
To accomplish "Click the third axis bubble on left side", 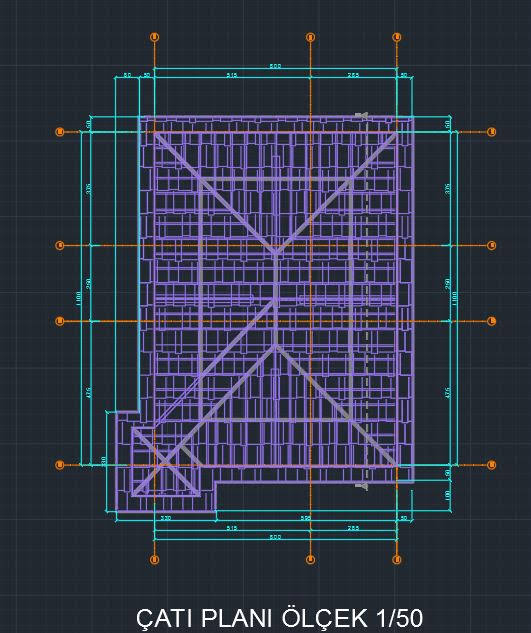I will [60, 321].
